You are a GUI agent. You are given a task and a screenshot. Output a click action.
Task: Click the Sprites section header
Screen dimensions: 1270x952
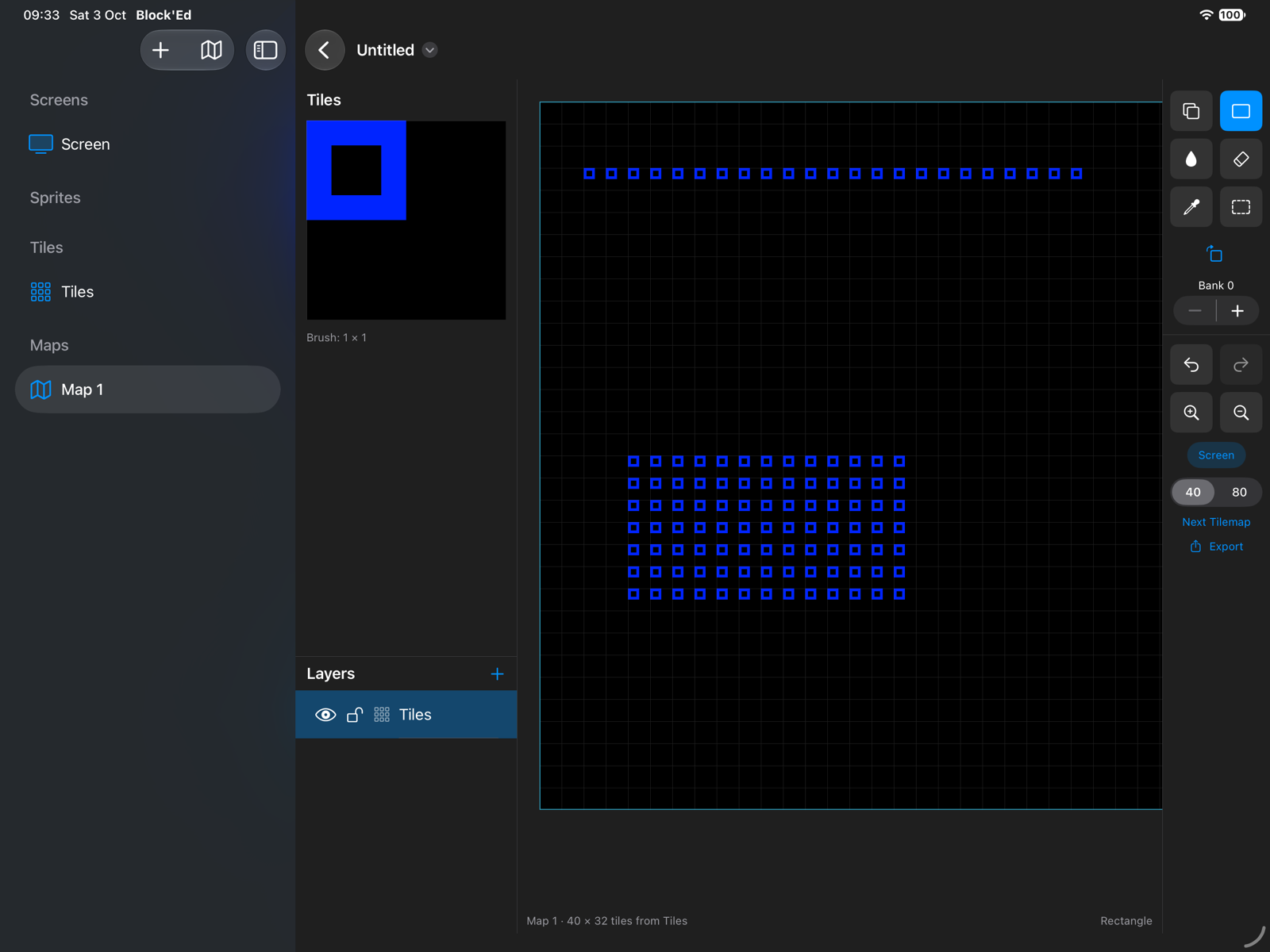point(56,198)
